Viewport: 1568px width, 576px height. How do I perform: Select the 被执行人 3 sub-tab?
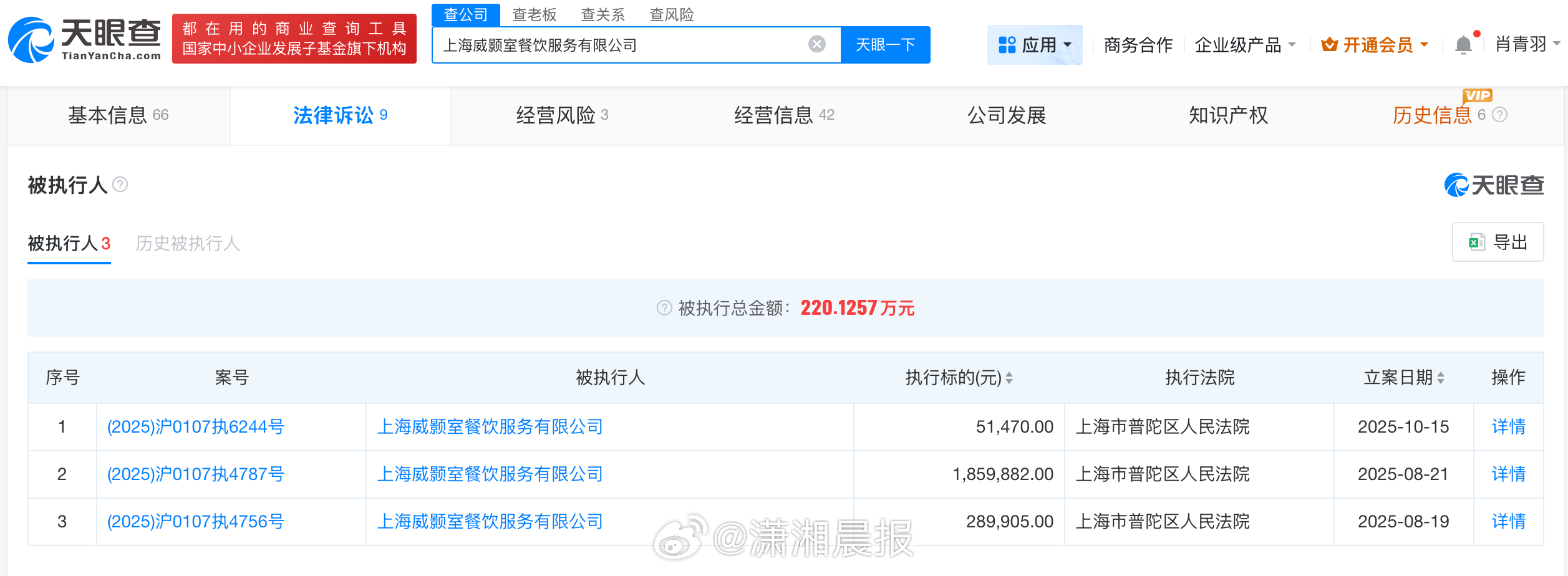click(69, 244)
